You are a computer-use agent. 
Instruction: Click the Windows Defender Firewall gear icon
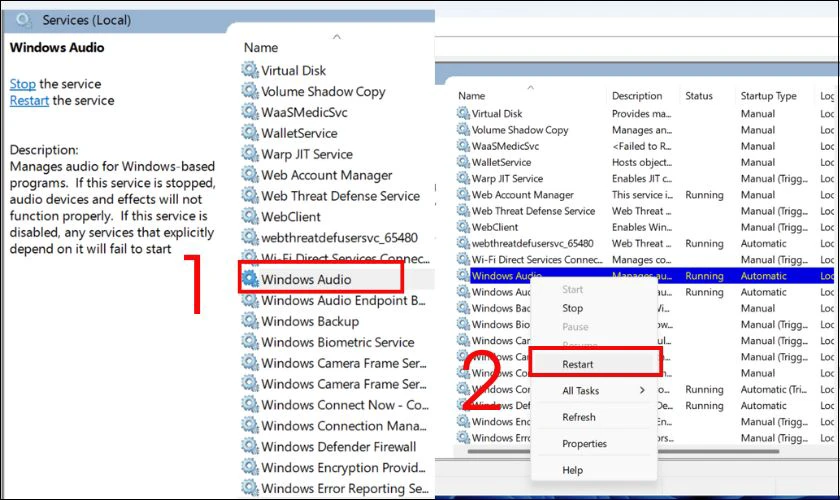(x=249, y=446)
